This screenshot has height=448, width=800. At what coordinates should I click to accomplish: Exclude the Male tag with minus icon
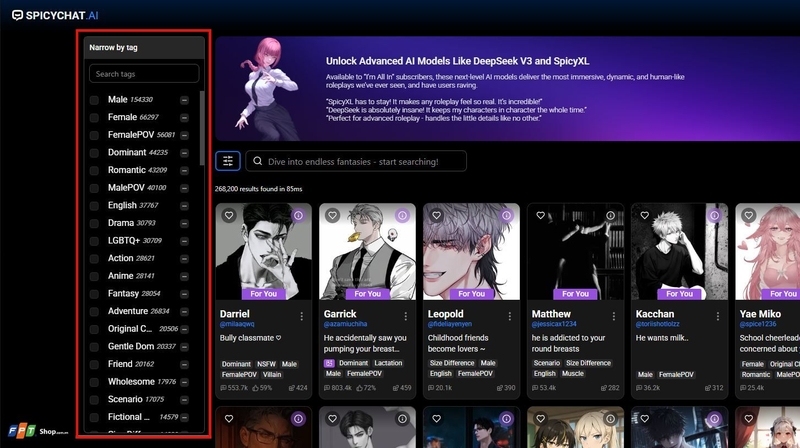[184, 100]
